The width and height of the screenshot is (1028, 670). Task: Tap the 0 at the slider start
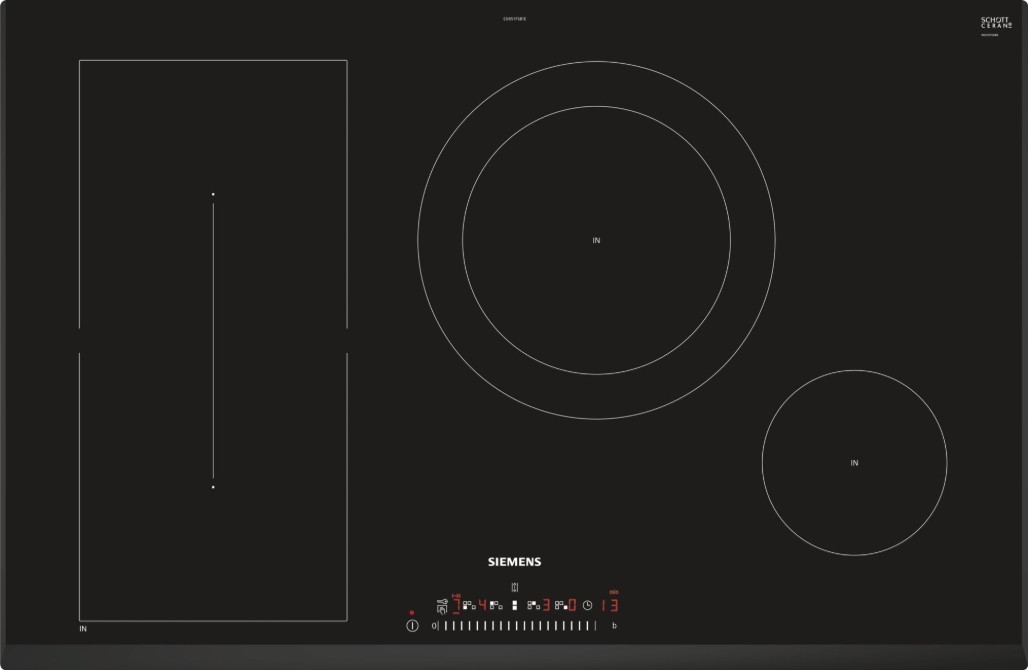(434, 625)
